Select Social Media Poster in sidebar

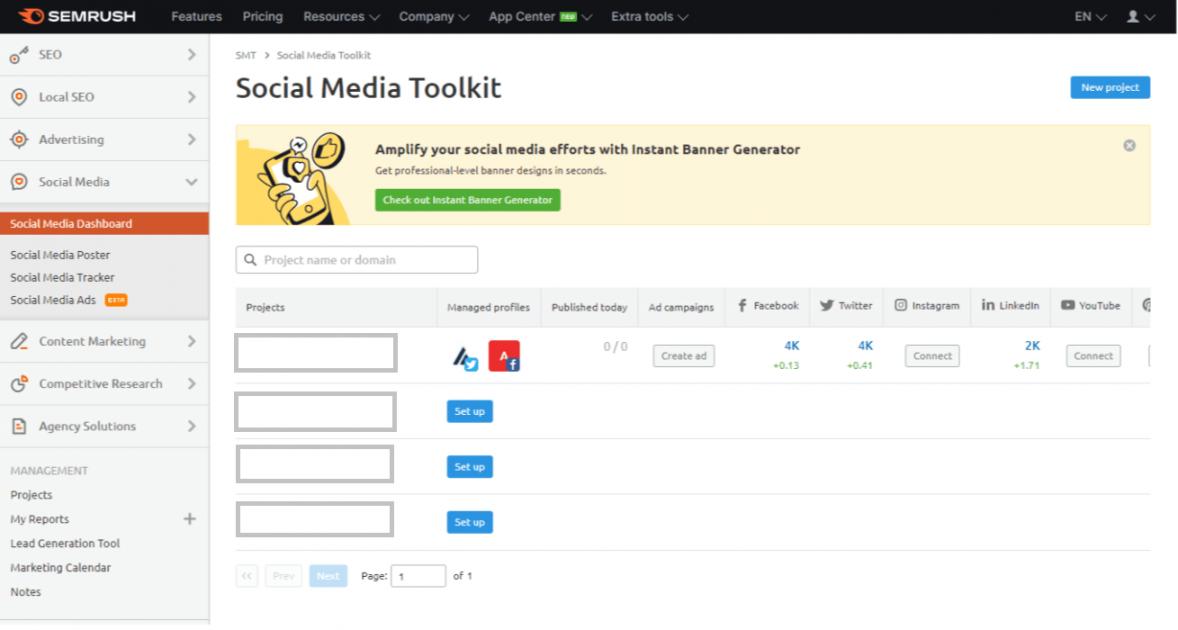tap(60, 255)
